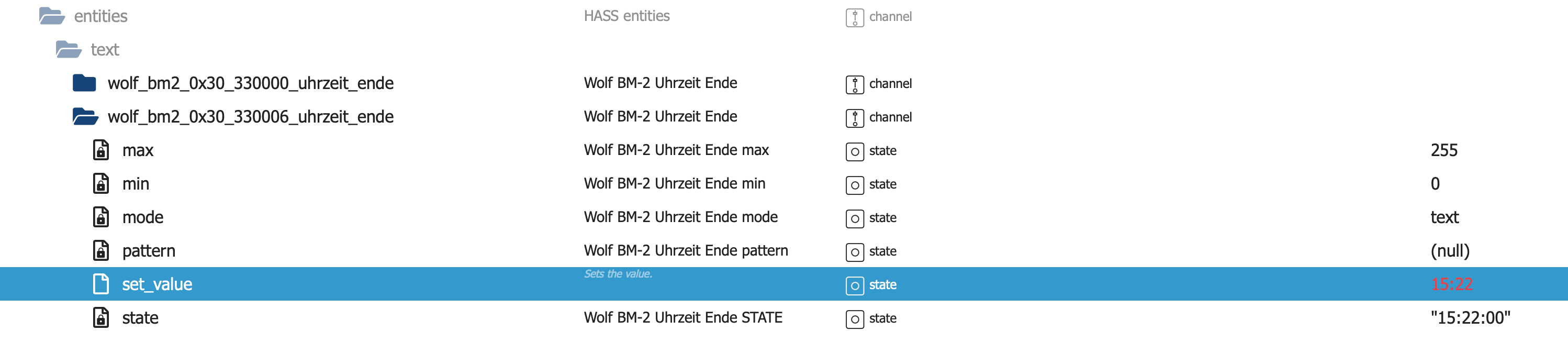This screenshot has width=1568, height=353.
Task: Click the channel type icon in the entities row
Action: click(x=854, y=17)
